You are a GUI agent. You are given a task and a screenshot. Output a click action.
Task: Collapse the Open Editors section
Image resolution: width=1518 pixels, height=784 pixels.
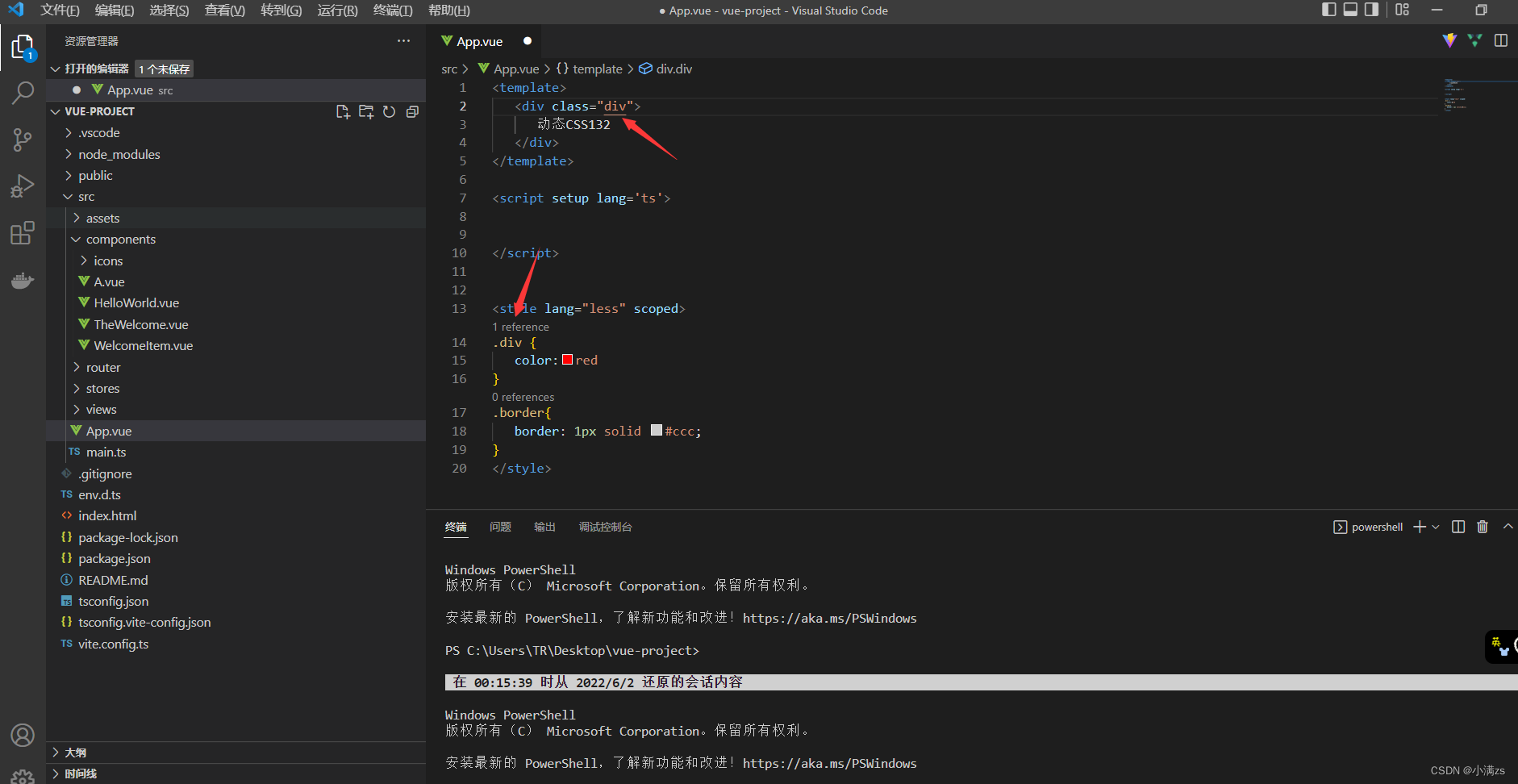tap(56, 69)
